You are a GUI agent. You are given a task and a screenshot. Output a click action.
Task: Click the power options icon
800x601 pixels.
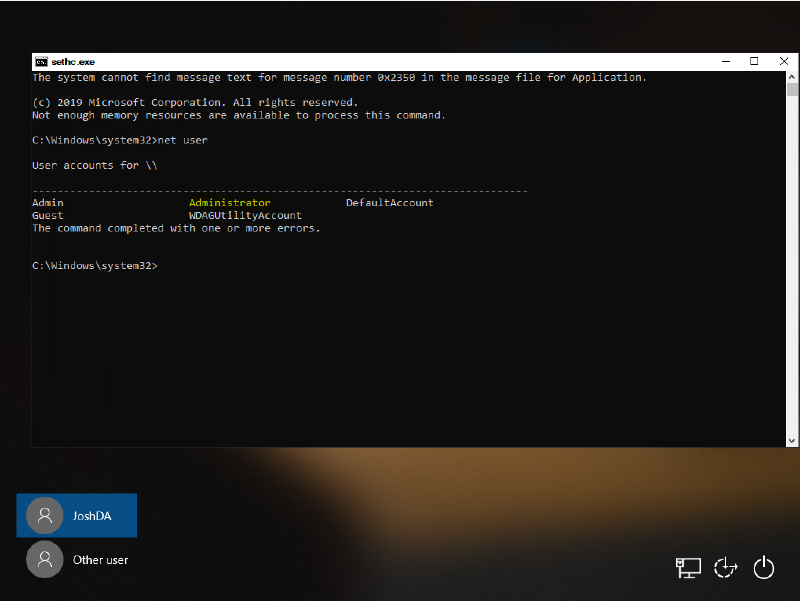764,568
